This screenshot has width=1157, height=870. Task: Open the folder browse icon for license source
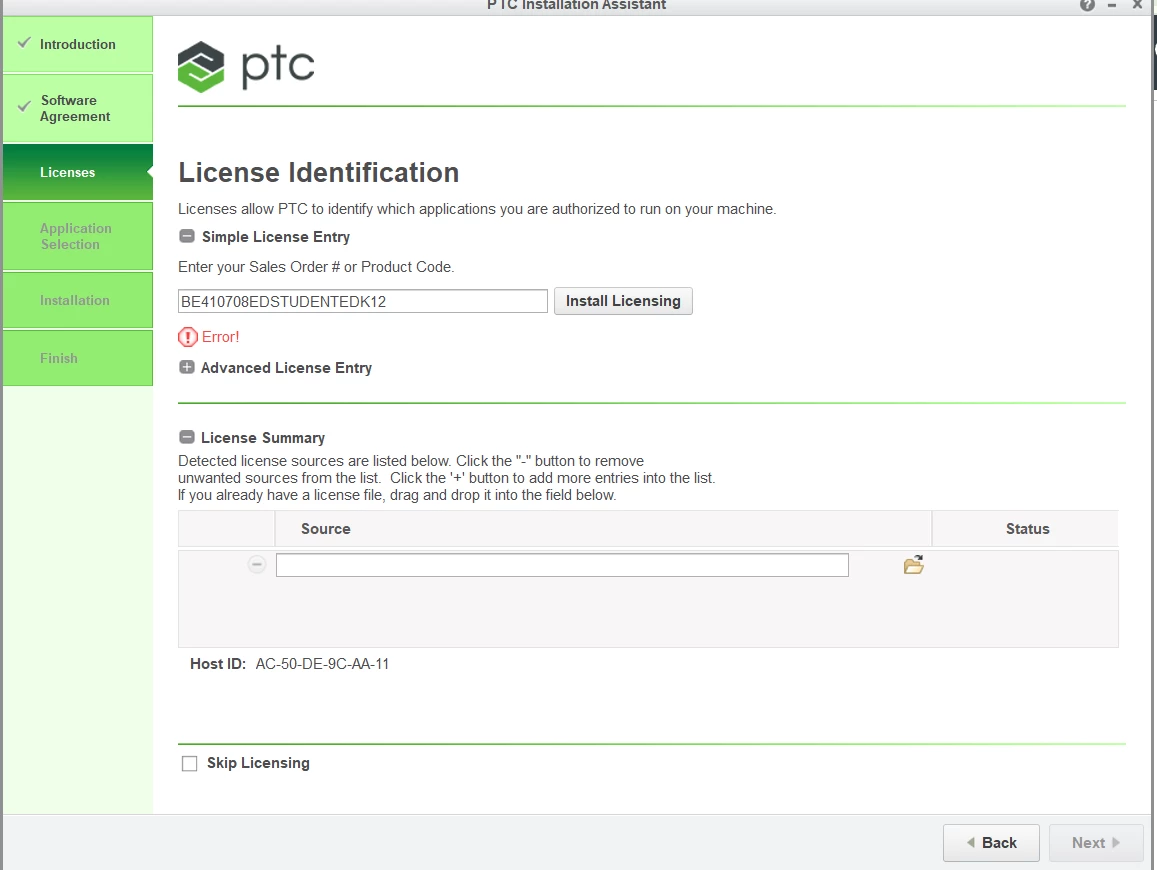point(913,565)
